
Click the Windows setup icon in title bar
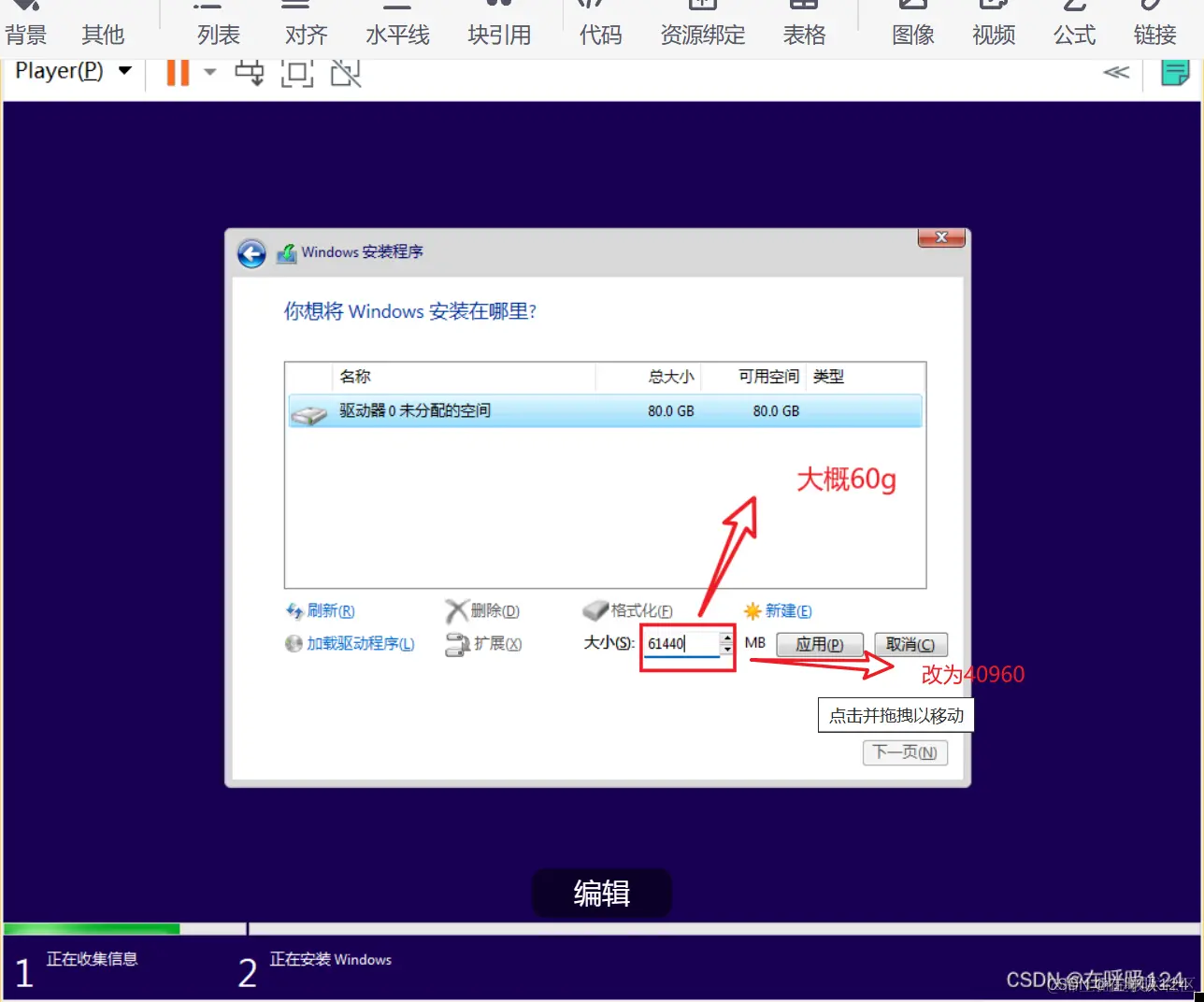[x=286, y=252]
